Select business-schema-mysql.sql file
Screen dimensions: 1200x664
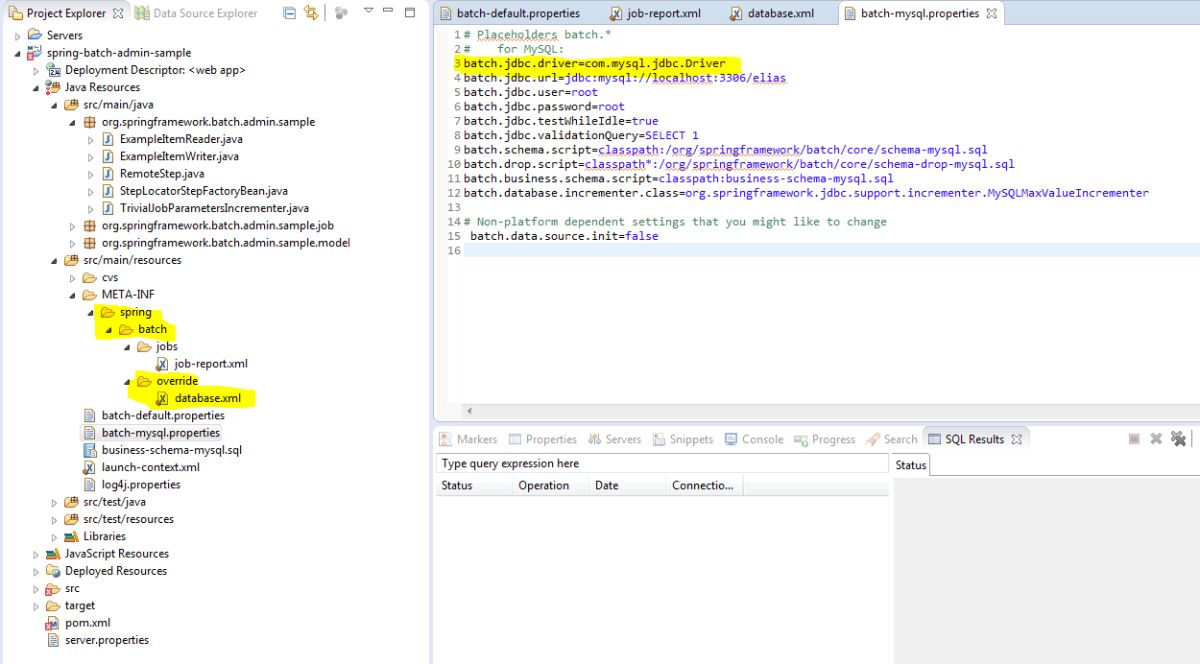pos(171,450)
